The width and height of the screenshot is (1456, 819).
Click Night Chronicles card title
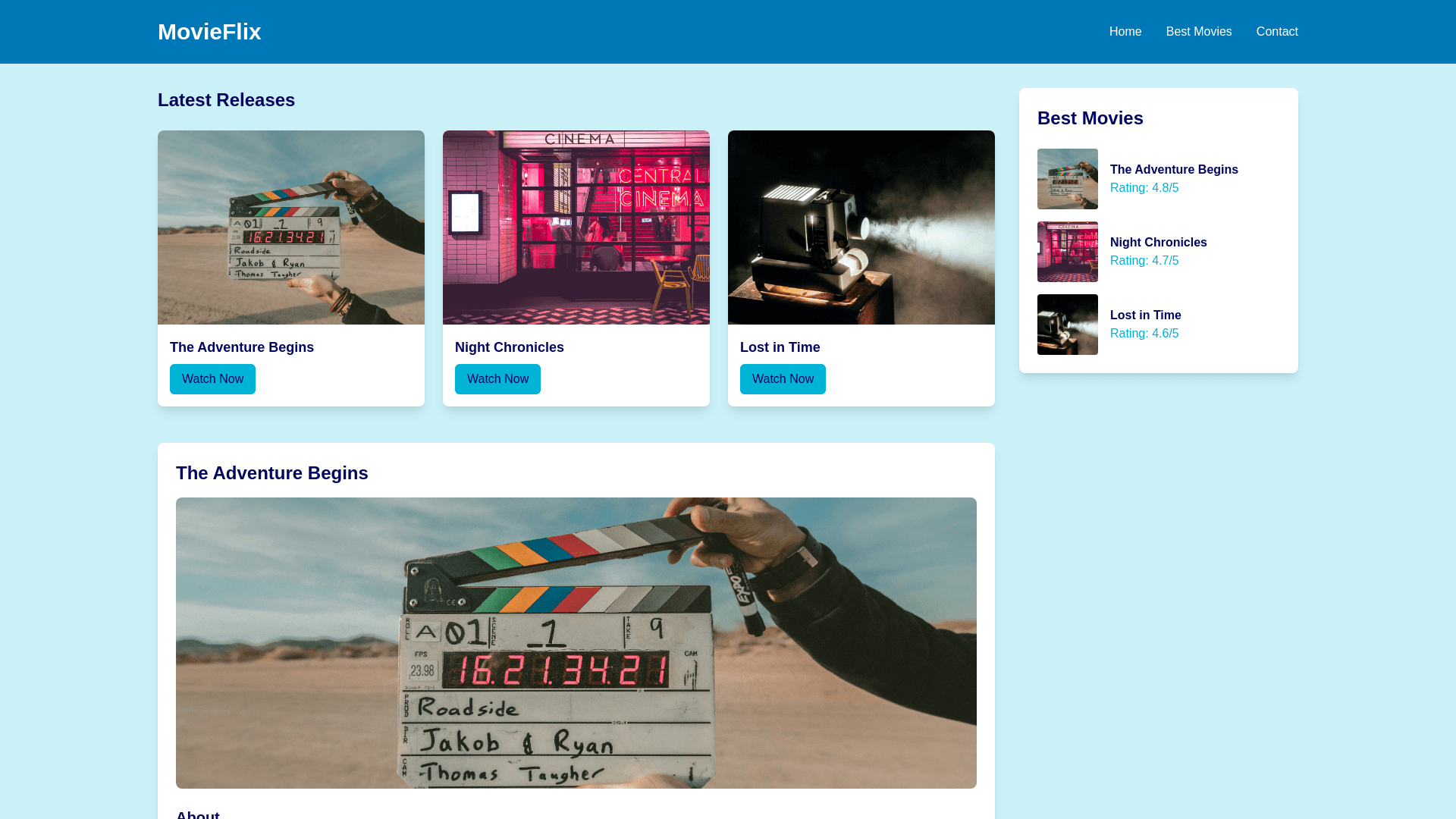coord(510,347)
